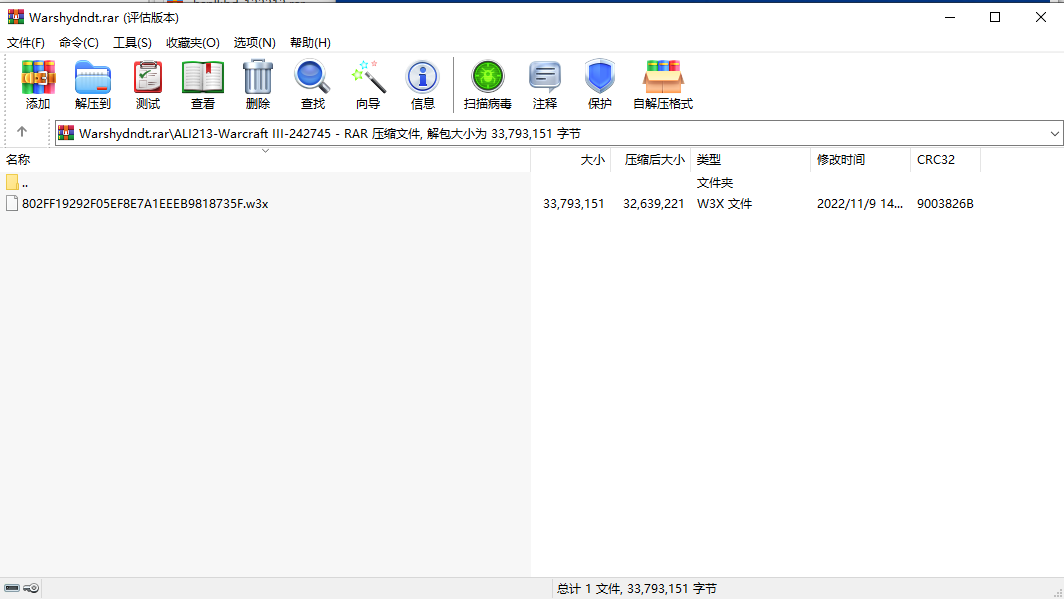
Task: Open the Help (帮助) menu
Action: (310, 43)
